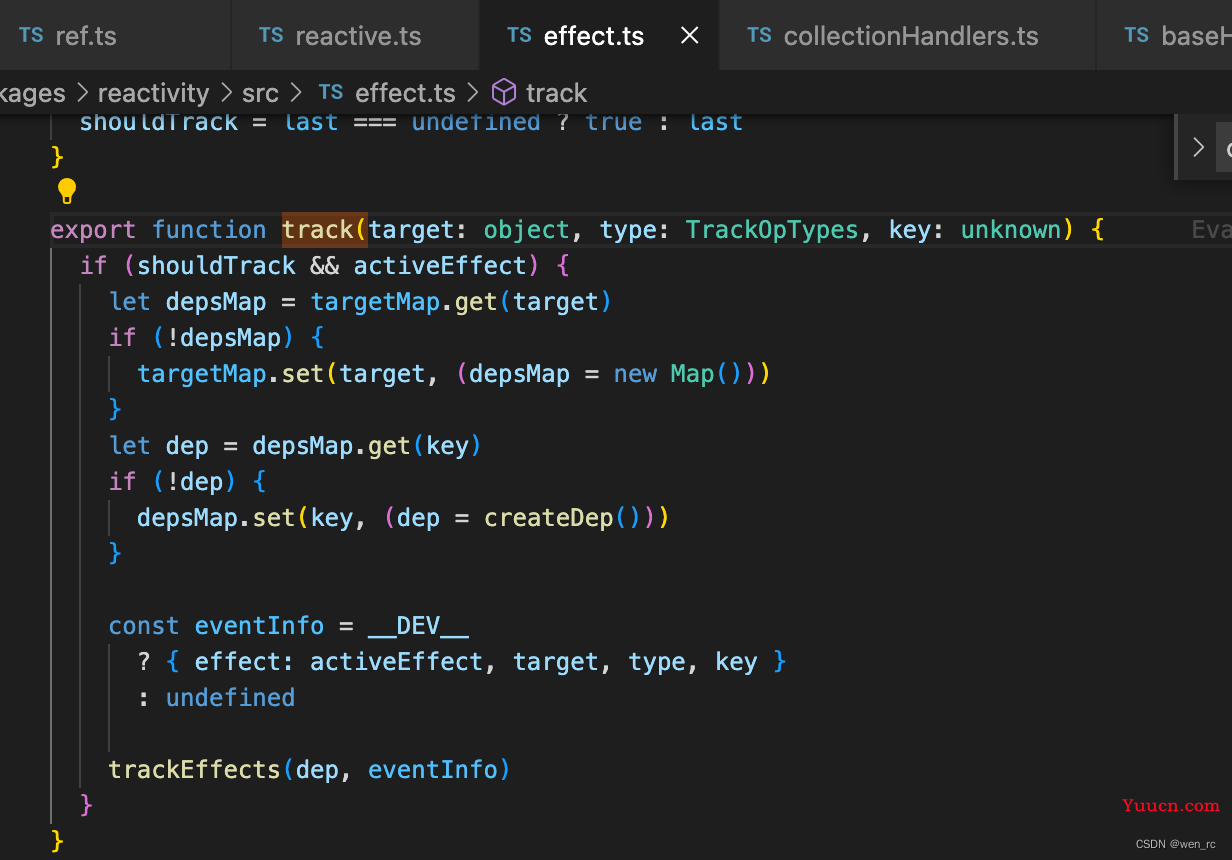The image size is (1232, 860).
Task: Click the __DEV__ constant
Action: (418, 626)
